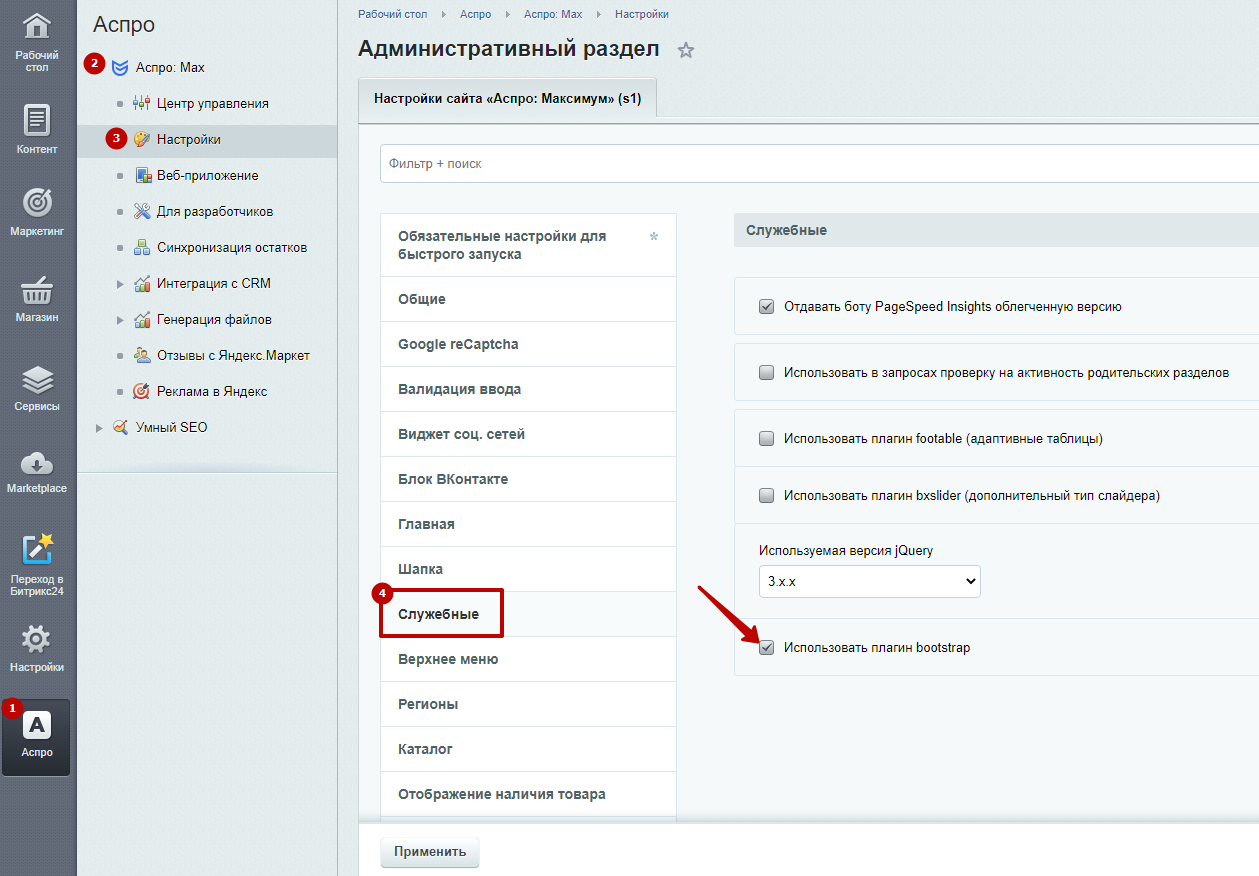The width and height of the screenshot is (1259, 876).
Task: Click the Умный SEO icon
Action: point(120,428)
